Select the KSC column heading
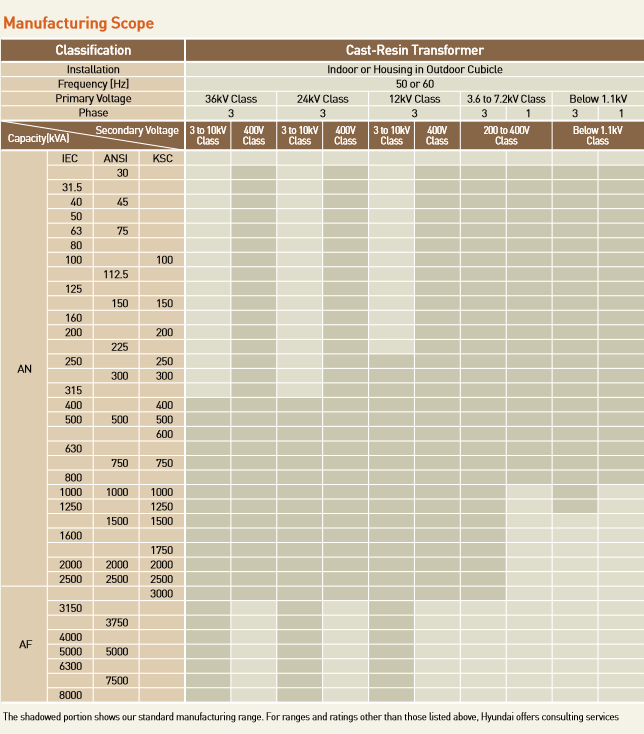Screen dimensions: 644x734 (162, 158)
